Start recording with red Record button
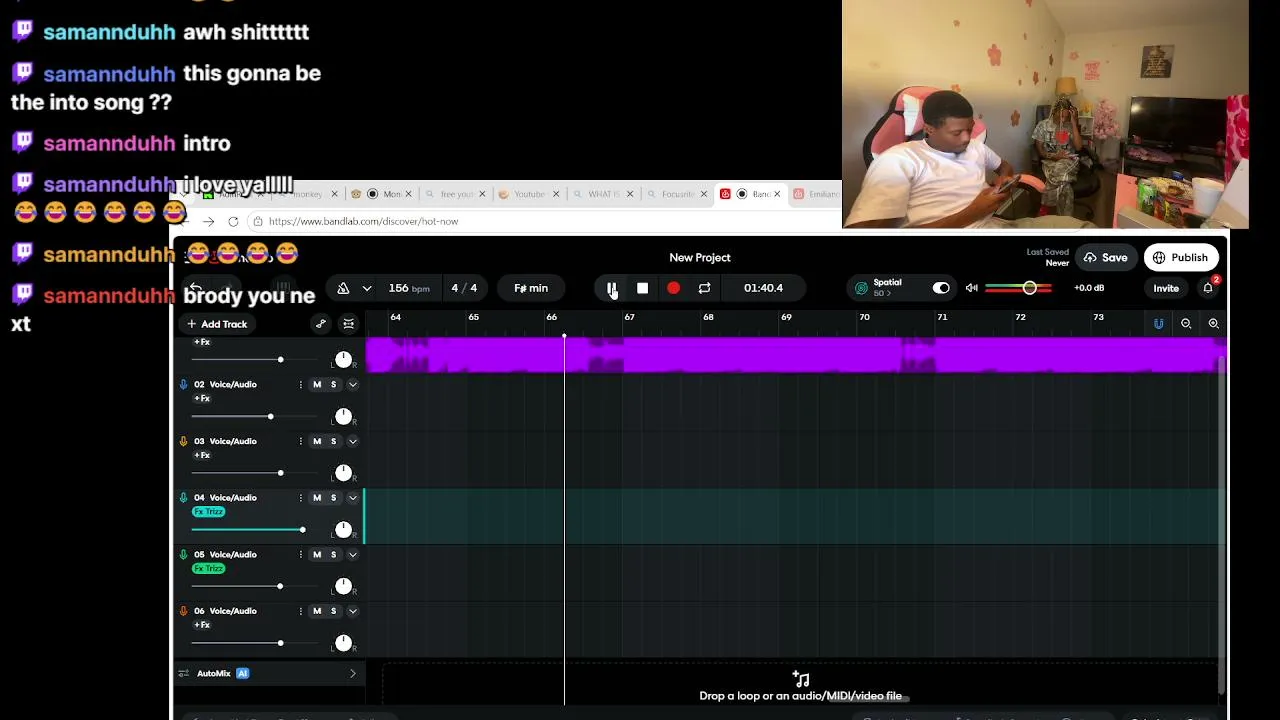This screenshot has width=1280, height=720. pos(673,288)
